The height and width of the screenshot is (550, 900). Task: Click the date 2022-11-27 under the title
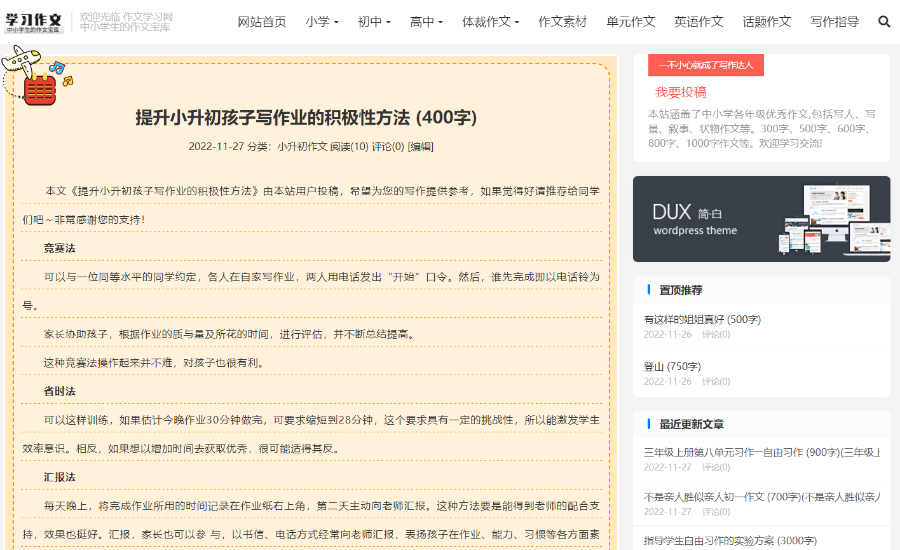coord(216,146)
